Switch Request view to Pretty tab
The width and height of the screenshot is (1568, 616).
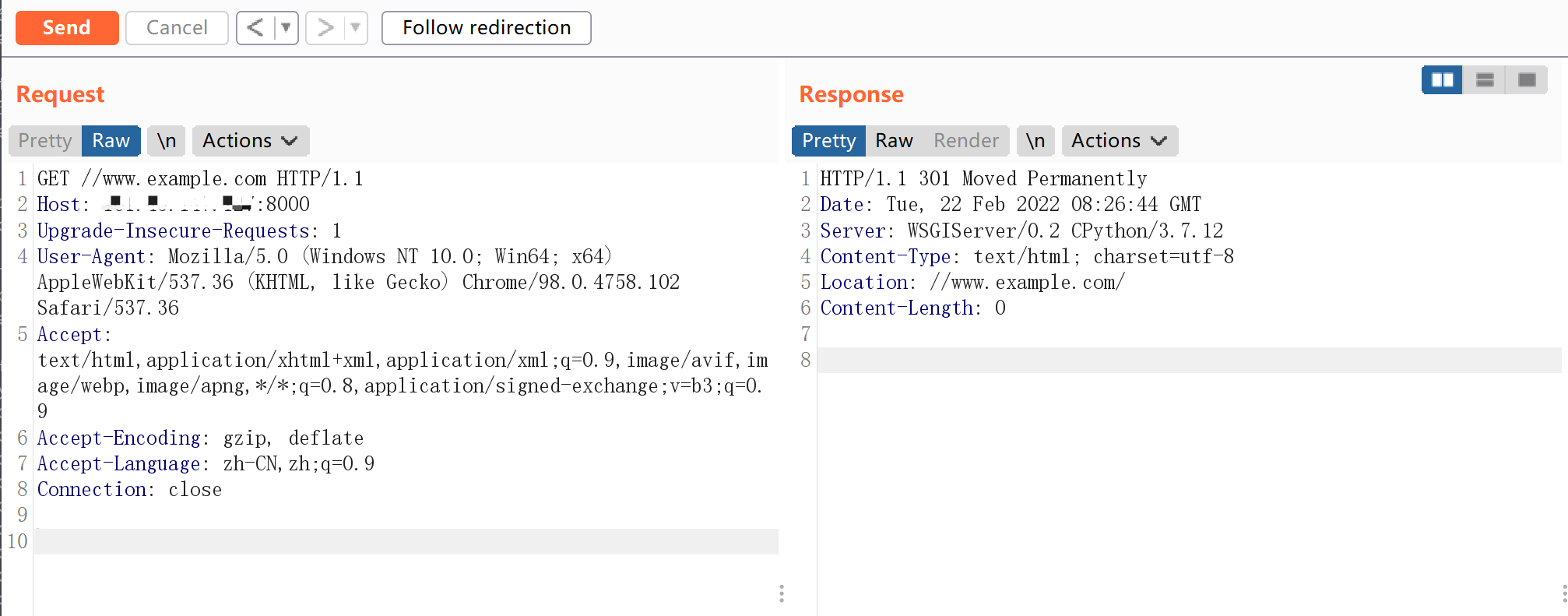coord(45,141)
